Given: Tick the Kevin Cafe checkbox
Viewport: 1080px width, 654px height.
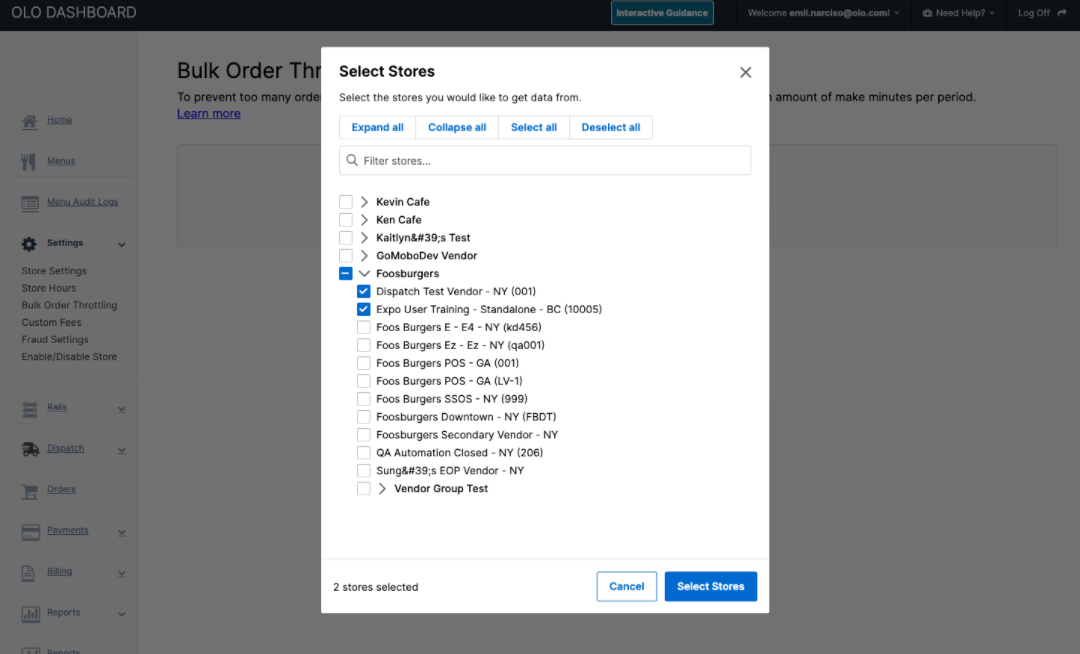Looking at the screenshot, I should click(x=346, y=202).
